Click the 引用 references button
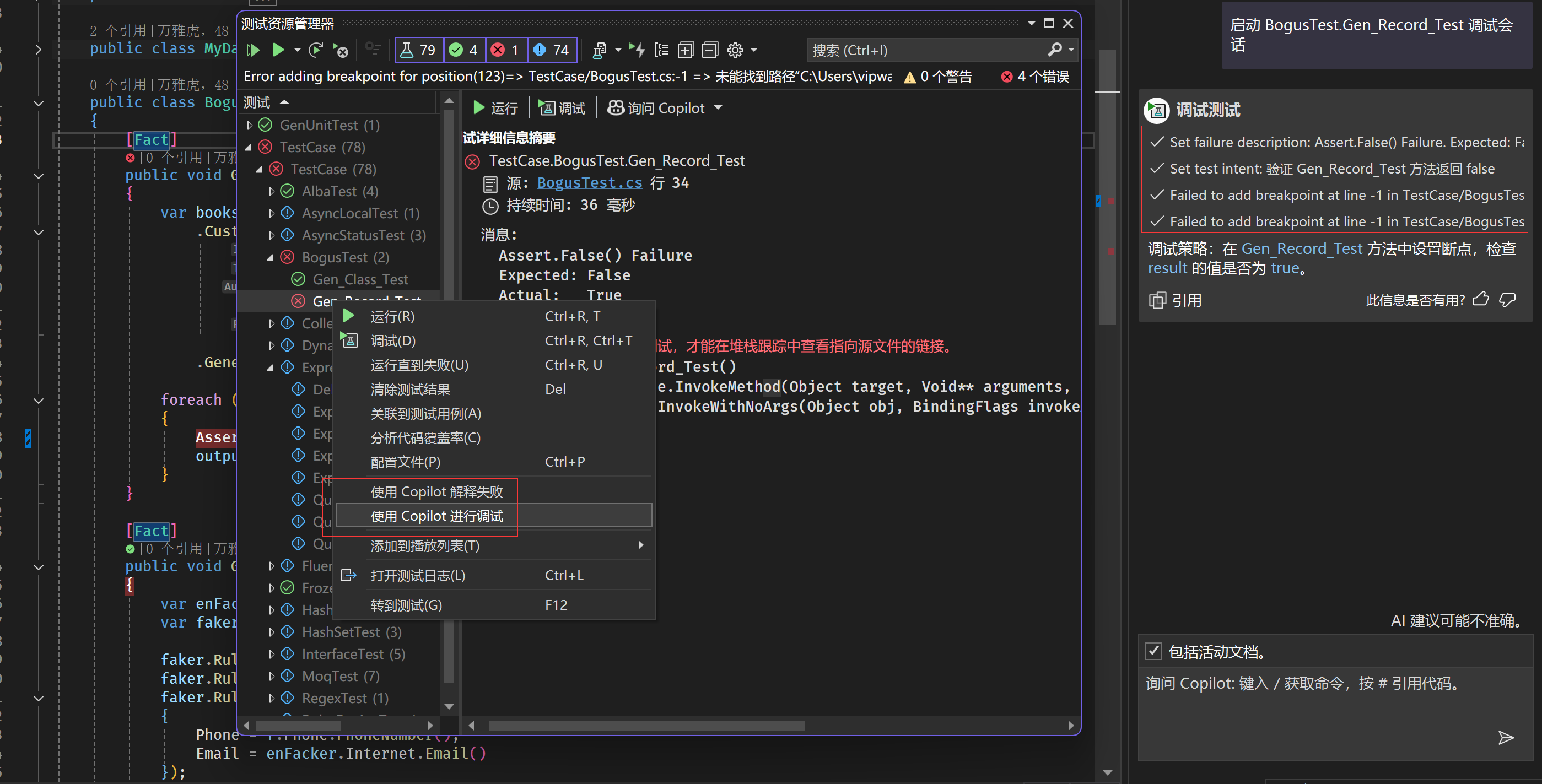1542x784 pixels. [x=1176, y=300]
